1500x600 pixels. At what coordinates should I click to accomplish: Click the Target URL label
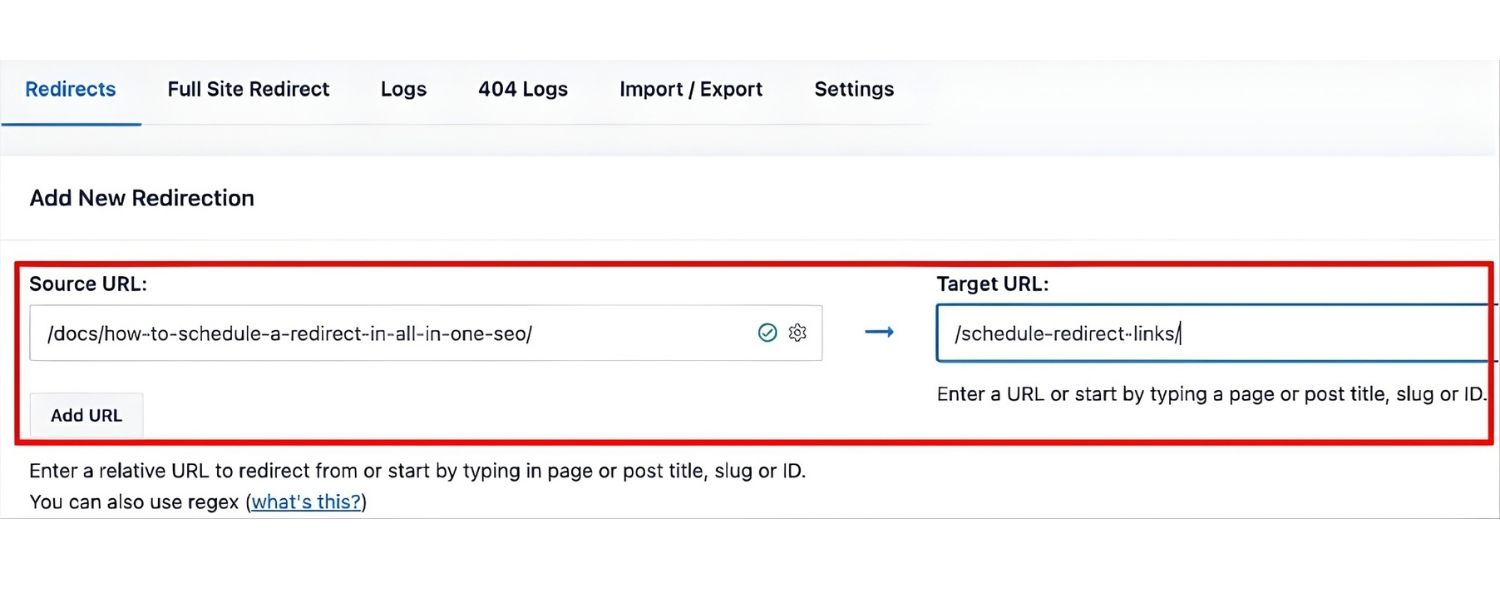(x=993, y=283)
